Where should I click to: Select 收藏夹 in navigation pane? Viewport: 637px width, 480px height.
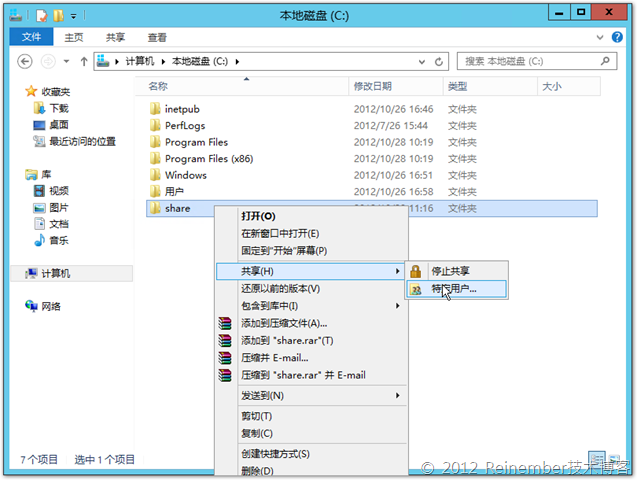(56, 92)
